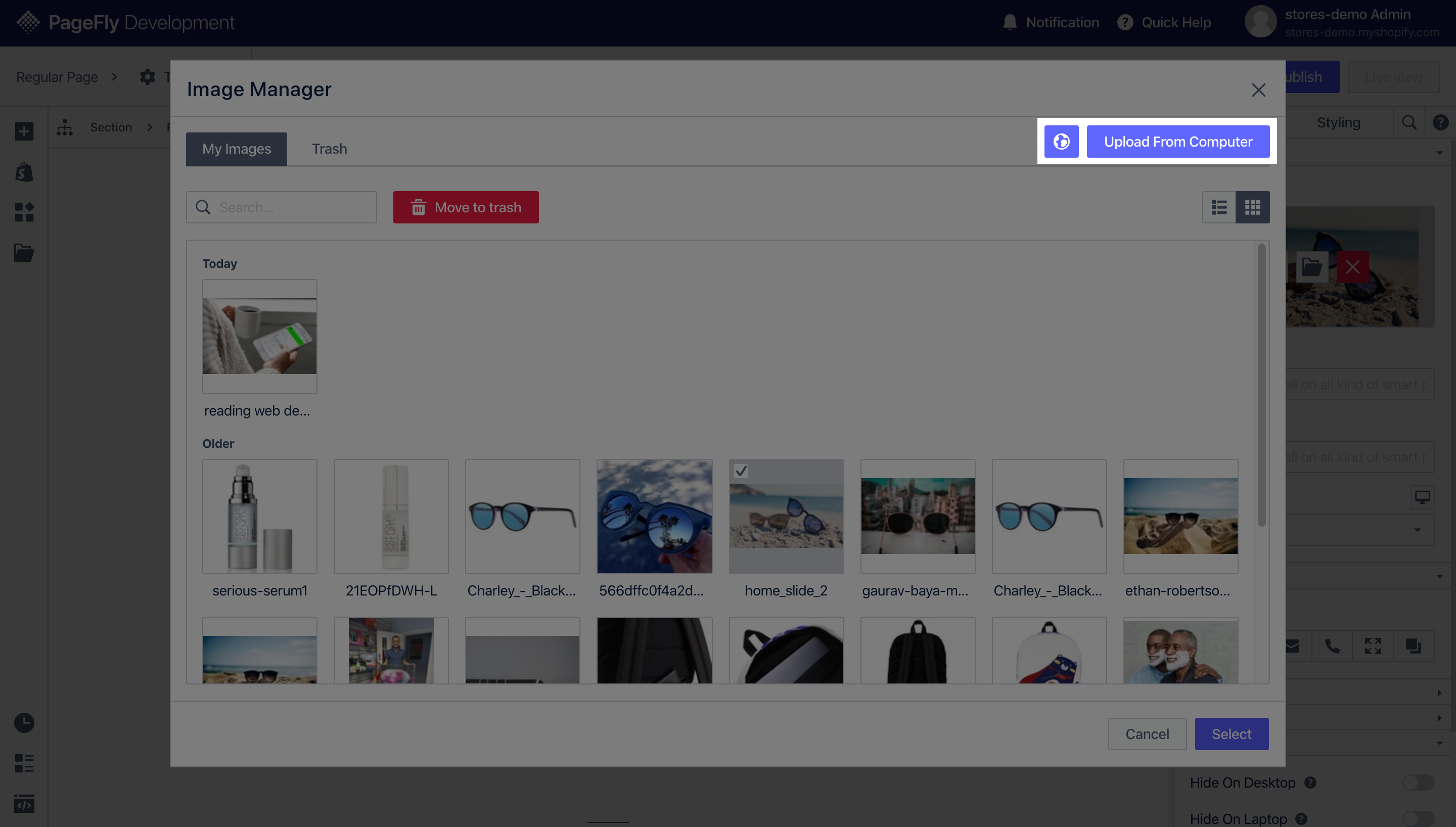Open dropdown below desktop device icon
Screen dimensions: 1456x827
click(x=1360, y=529)
